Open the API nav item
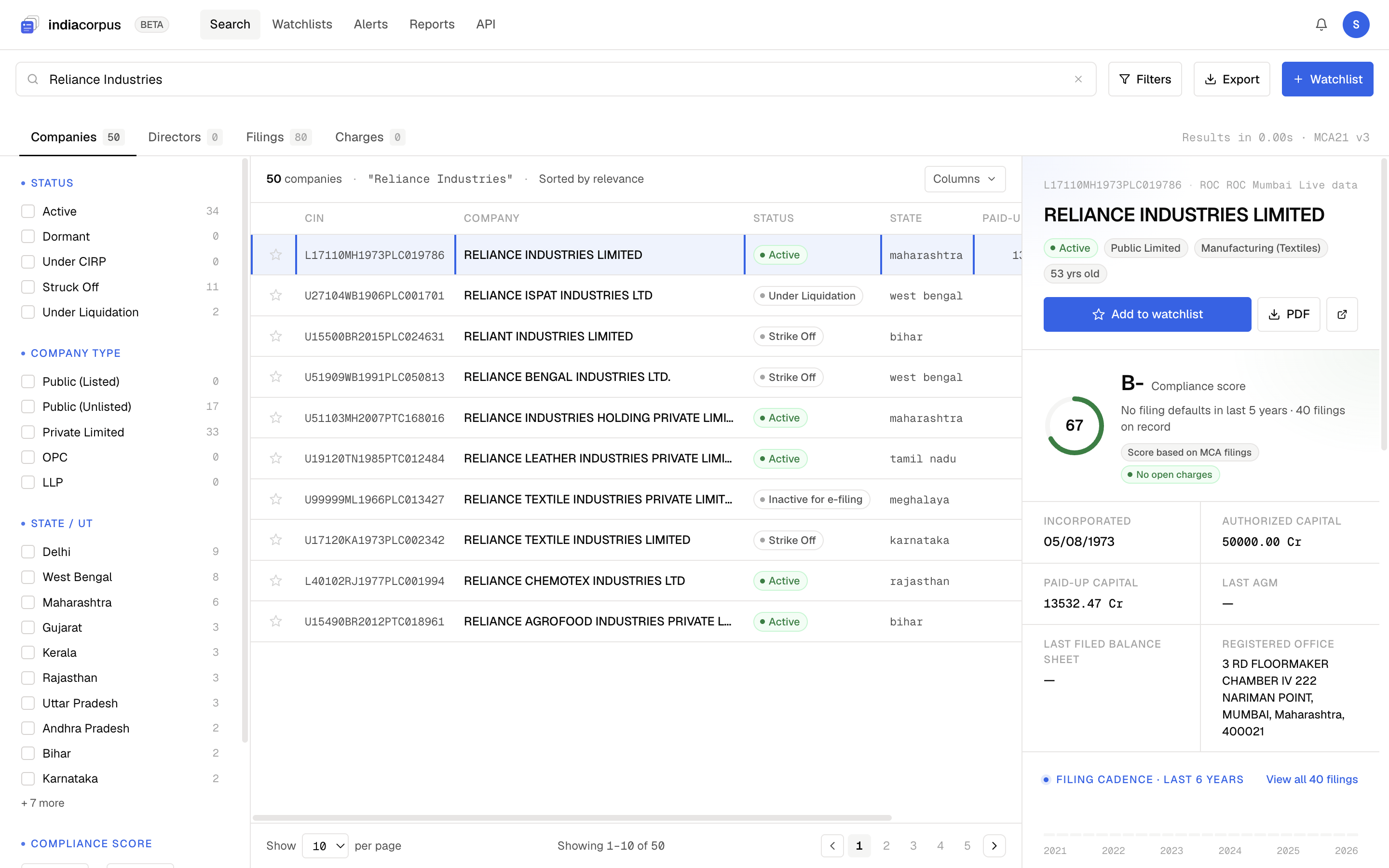 (486, 24)
